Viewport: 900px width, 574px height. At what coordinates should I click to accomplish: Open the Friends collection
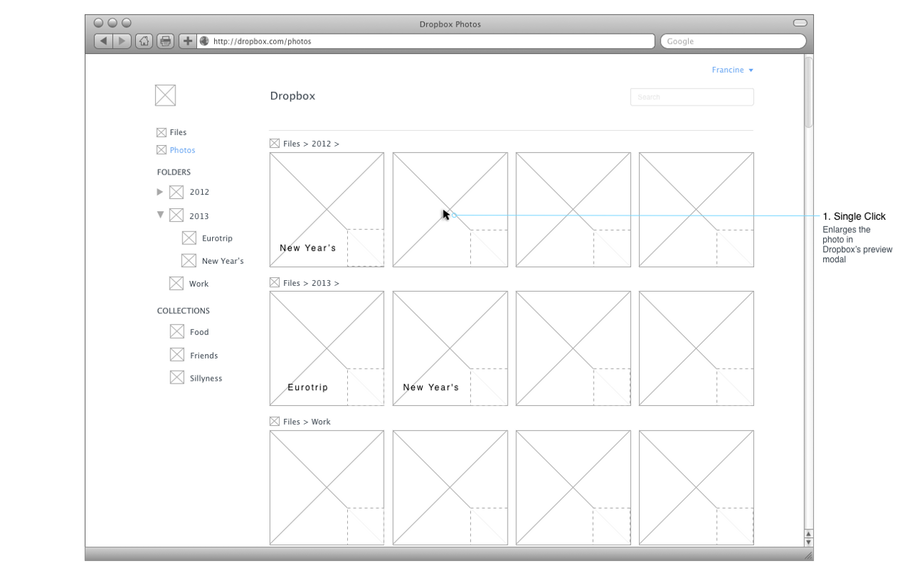coord(204,355)
